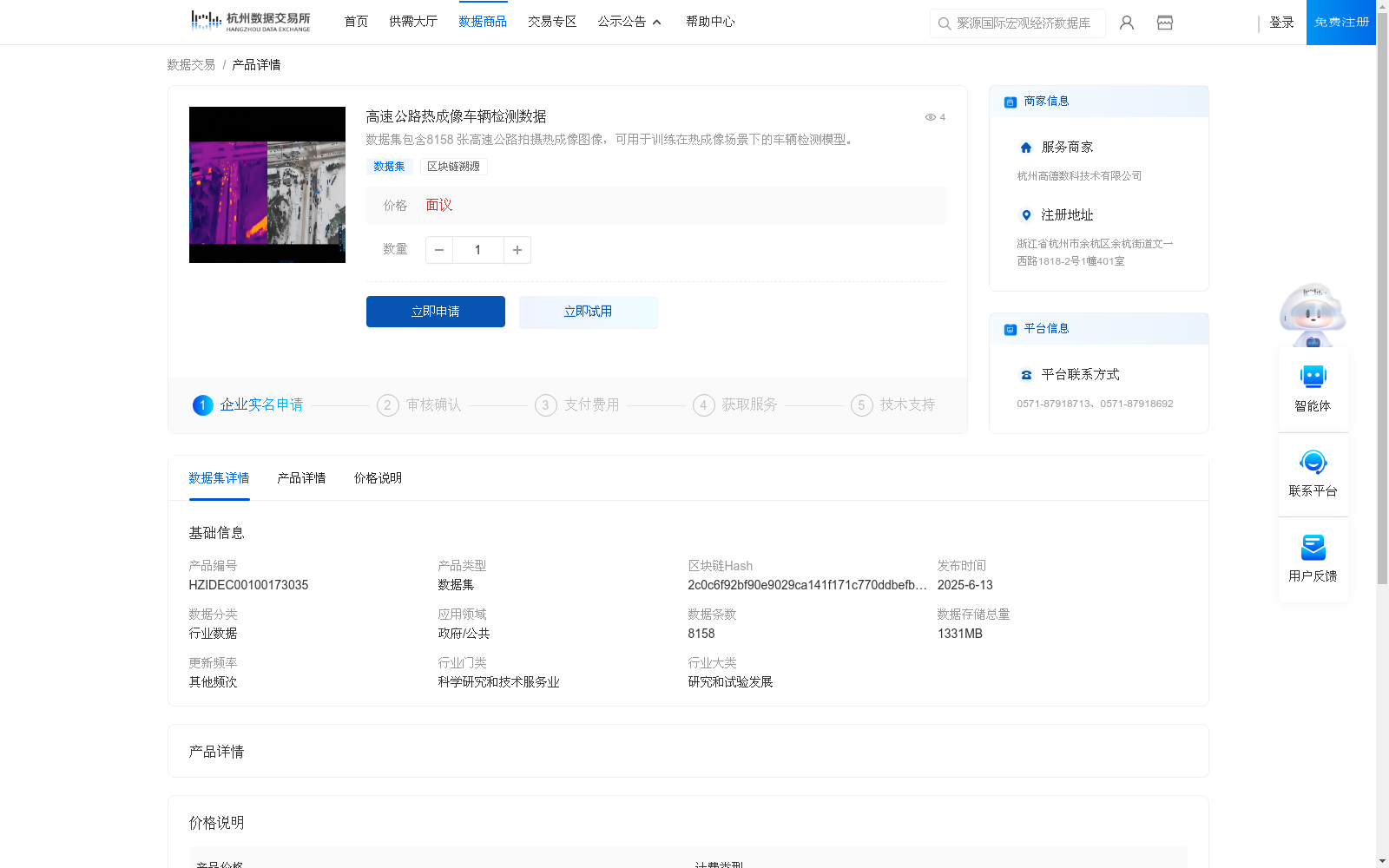This screenshot has height=868, width=1389.
Task: Click step 3 支付费用
Action: pos(577,405)
